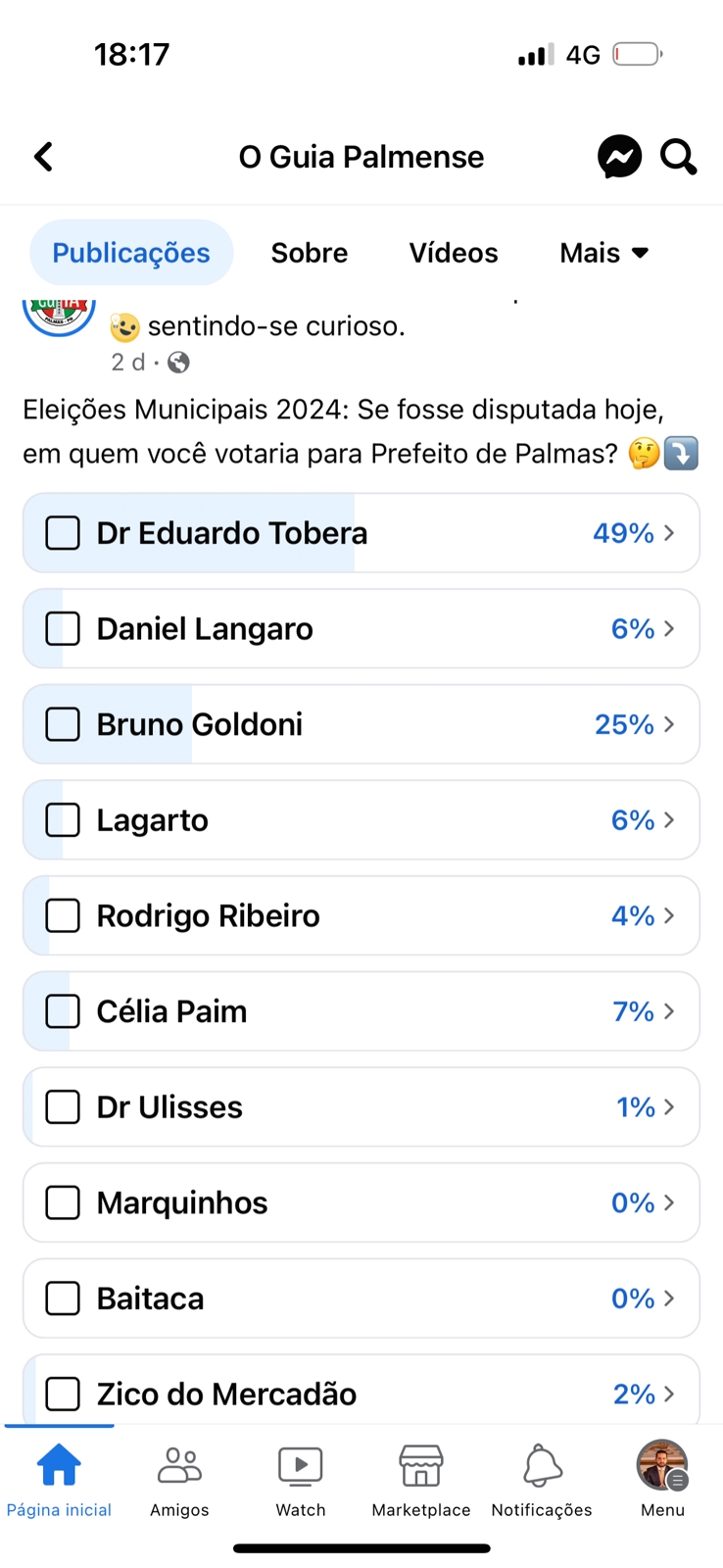Open the Marketplace storefront icon
This screenshot has width=723, height=1568.
click(421, 1467)
